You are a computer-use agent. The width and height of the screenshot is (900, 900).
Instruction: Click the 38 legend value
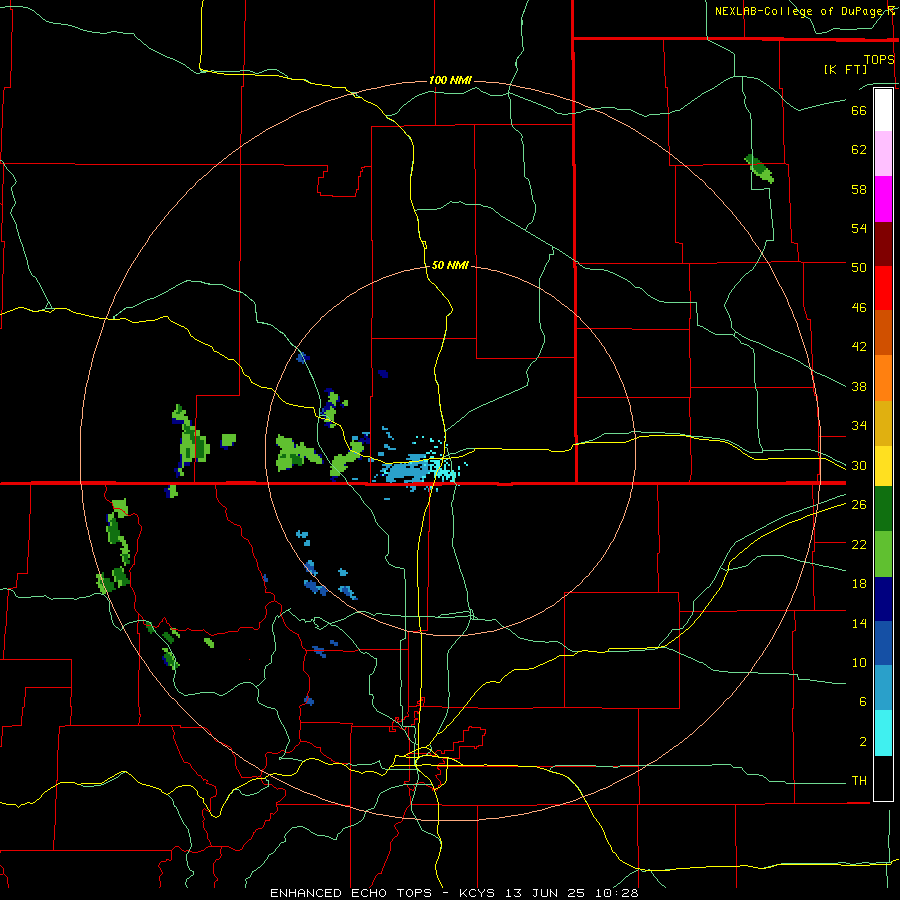859,386
